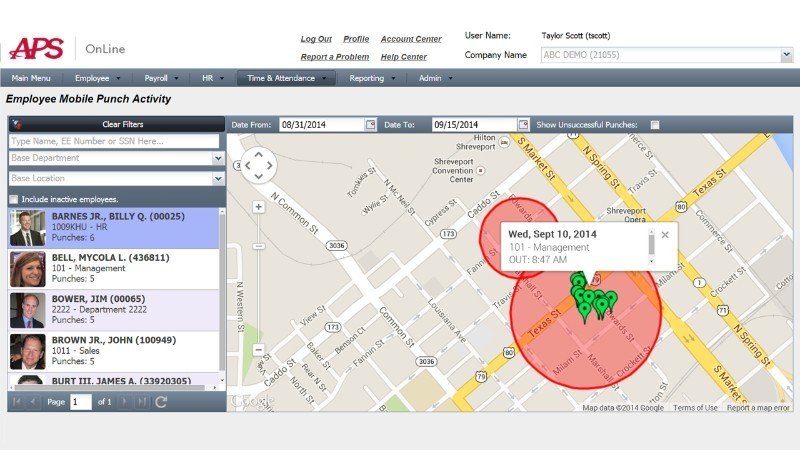Viewport: 800px width, 450px height.
Task: Zoom in on the map
Action: pyautogui.click(x=259, y=207)
